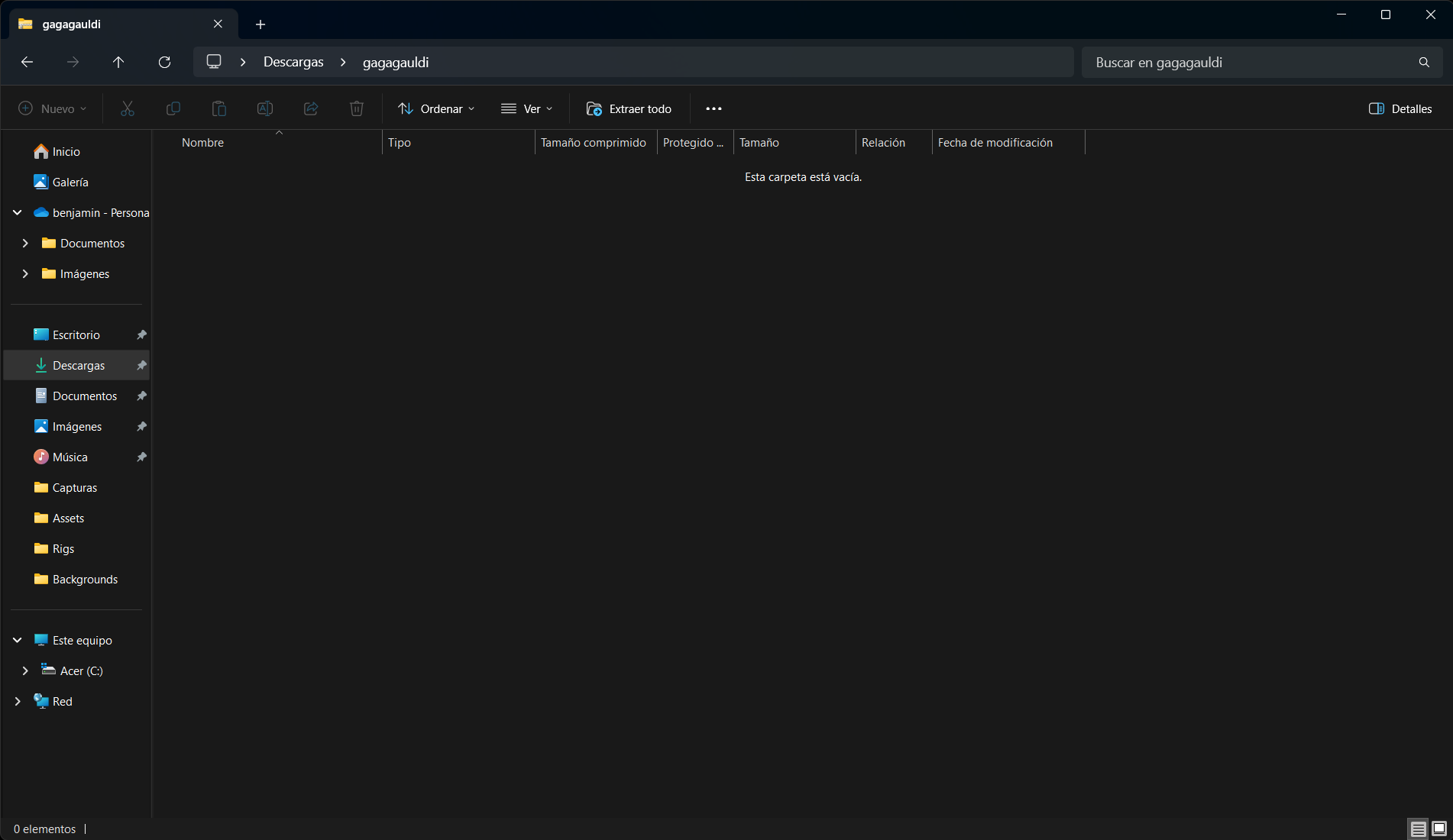Open the Nuevo dropdown menu
The image size is (1453, 840).
pos(53,108)
